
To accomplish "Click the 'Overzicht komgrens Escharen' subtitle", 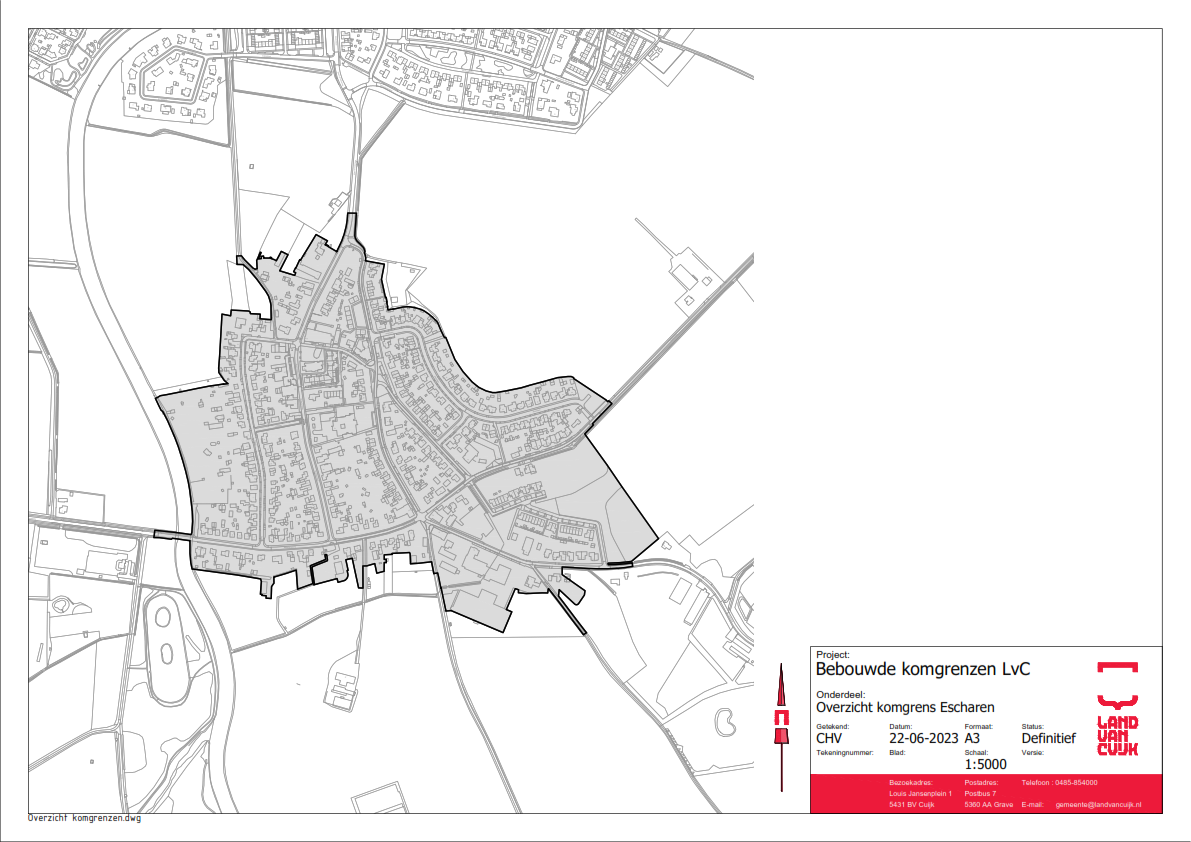I will pos(905,707).
